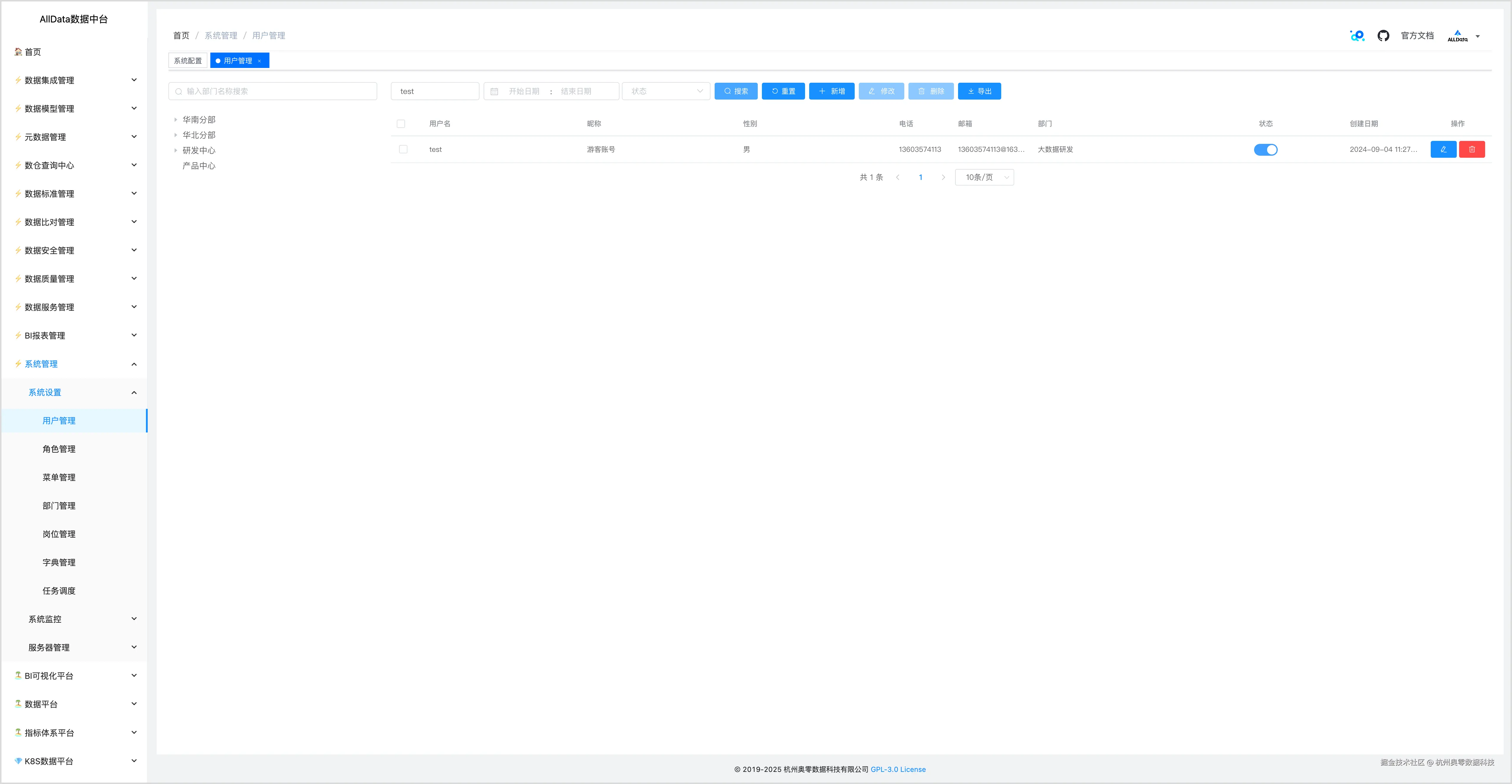The image size is (1512, 784).
Task: Click the blue edit icon in test row
Action: coord(1443,150)
